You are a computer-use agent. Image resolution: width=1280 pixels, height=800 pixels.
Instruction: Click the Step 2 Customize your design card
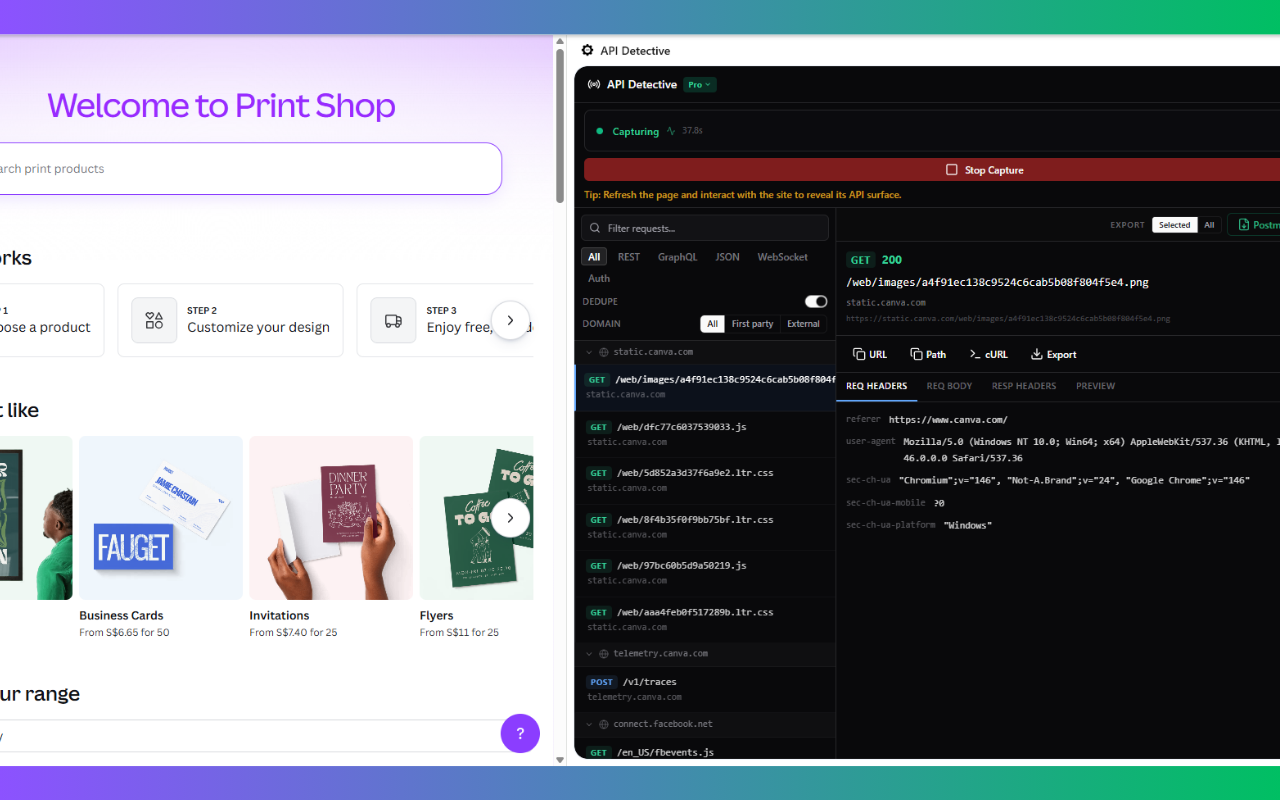[x=230, y=320]
